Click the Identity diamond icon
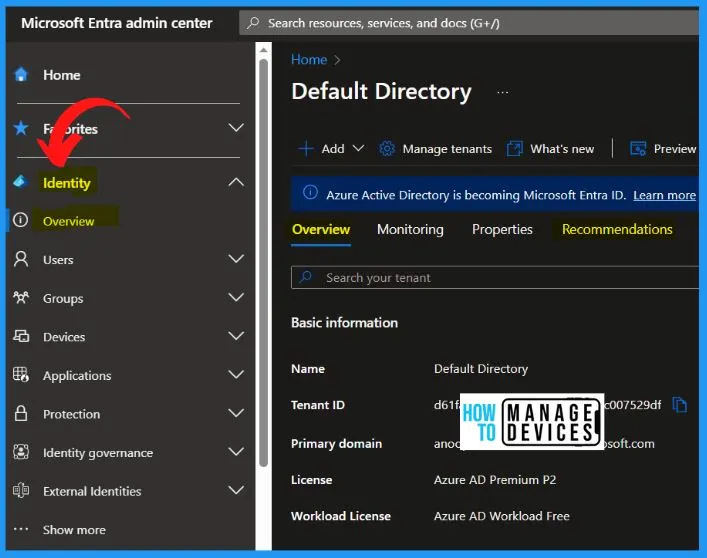This screenshot has height=558, width=707. pyautogui.click(x=20, y=182)
